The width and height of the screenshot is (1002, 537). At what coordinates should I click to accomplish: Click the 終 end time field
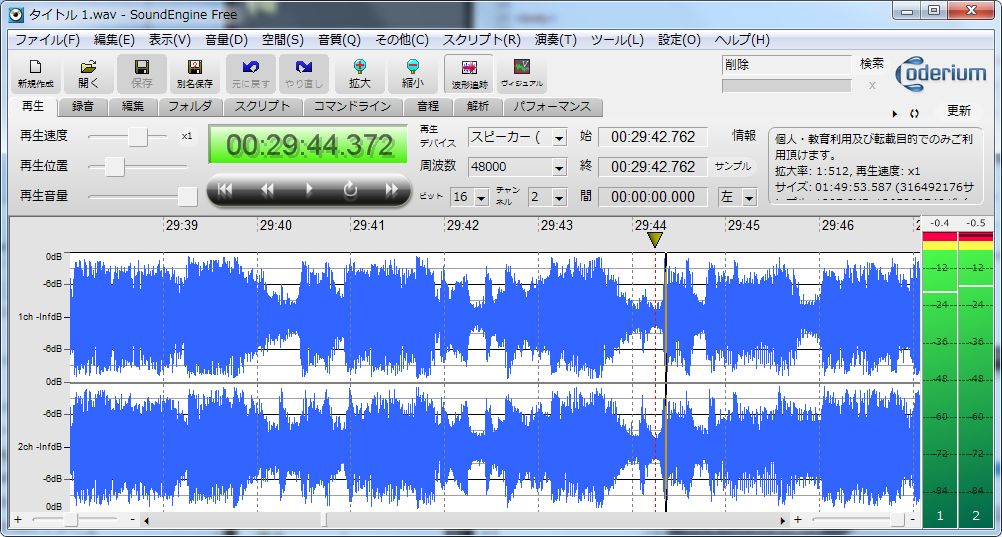(653, 167)
